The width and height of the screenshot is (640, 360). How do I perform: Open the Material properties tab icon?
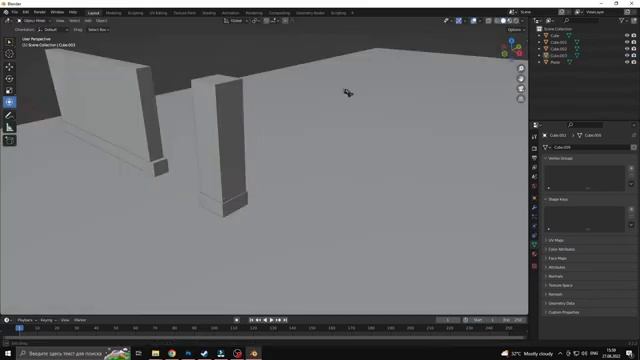[x=534, y=254]
